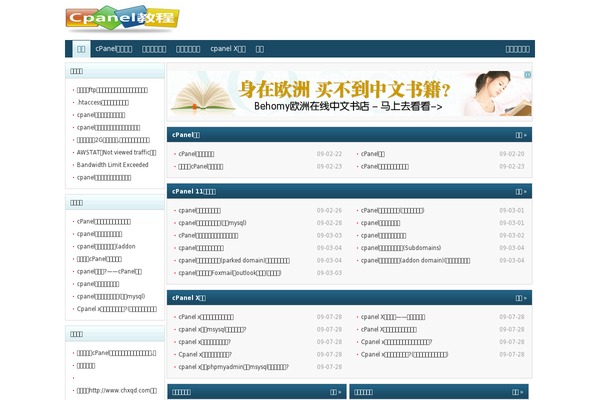Screen dimensions: 600x400
Task: Open the "cpanel X" article containing "——"
Action: coord(393,317)
